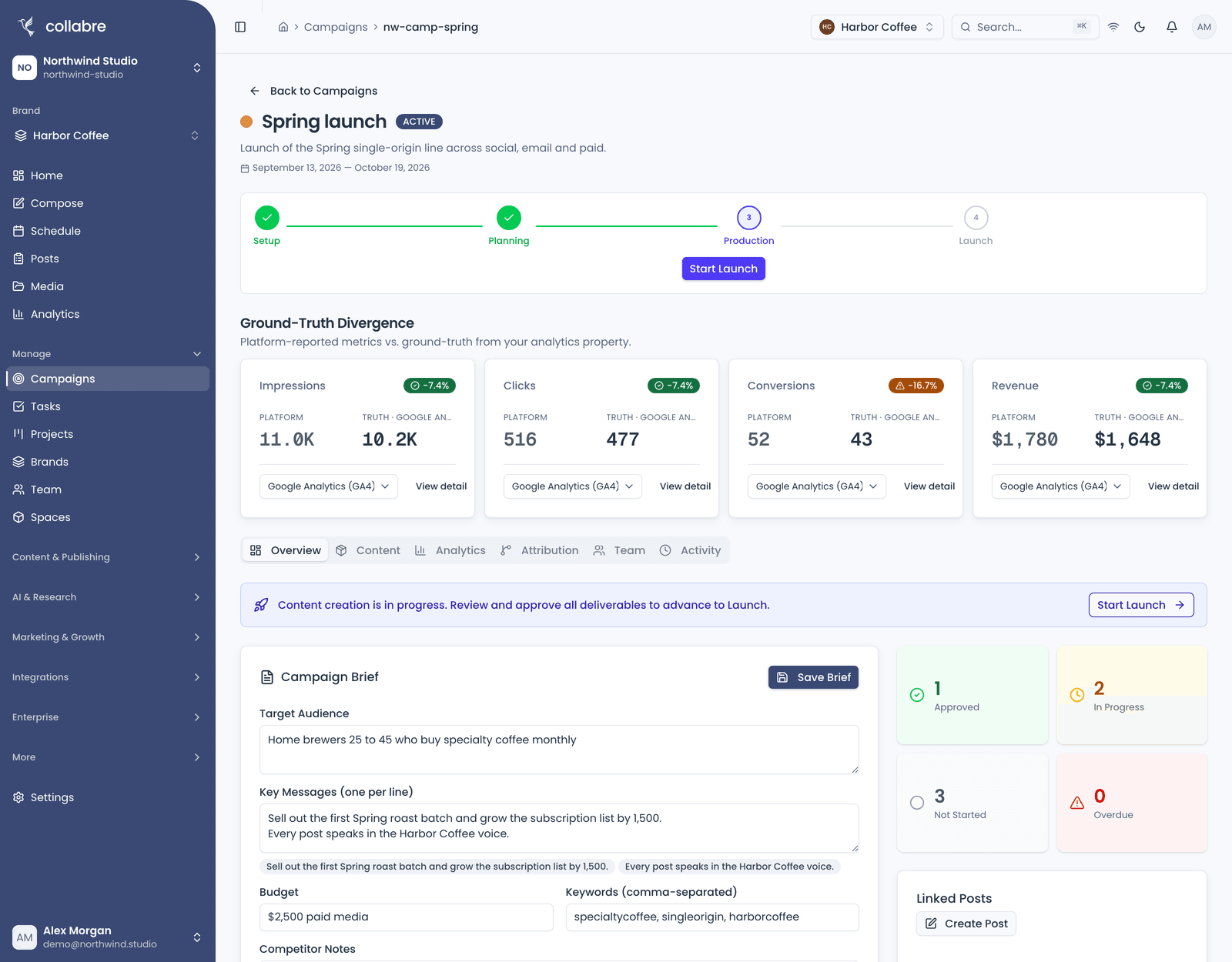Open the Northwind Studio workspace switcher
The image size is (1232, 962).
[108, 68]
